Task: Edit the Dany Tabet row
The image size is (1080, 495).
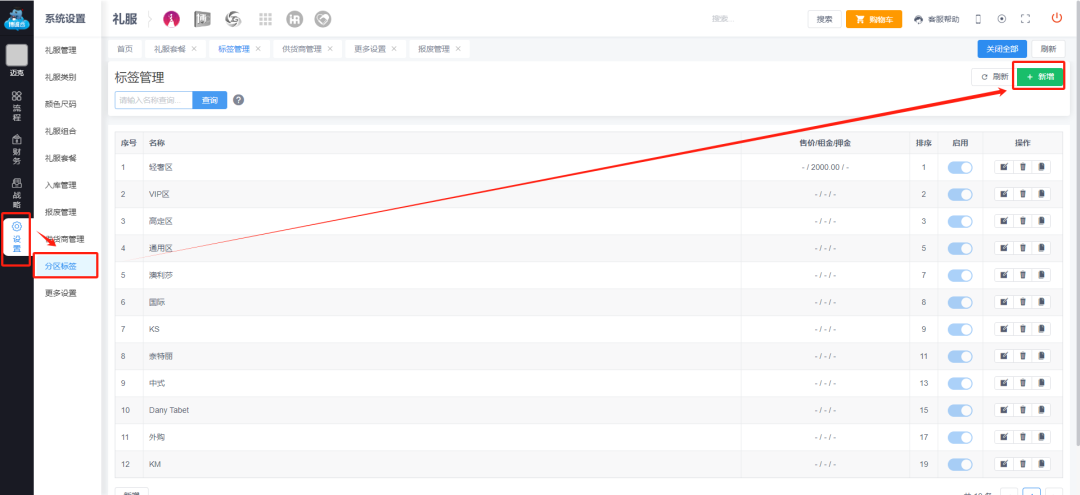Action: (1004, 410)
